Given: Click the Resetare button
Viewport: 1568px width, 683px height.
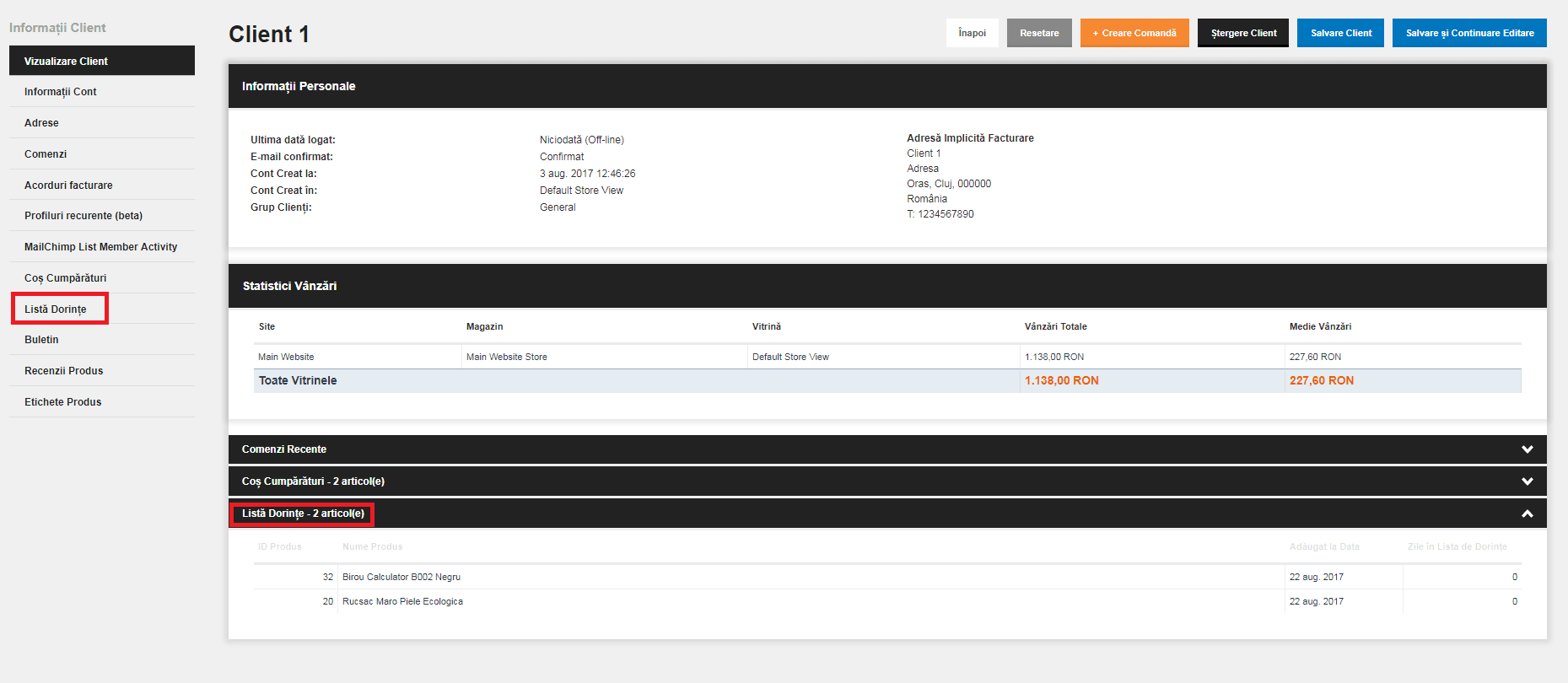Looking at the screenshot, I should pos(1039,33).
